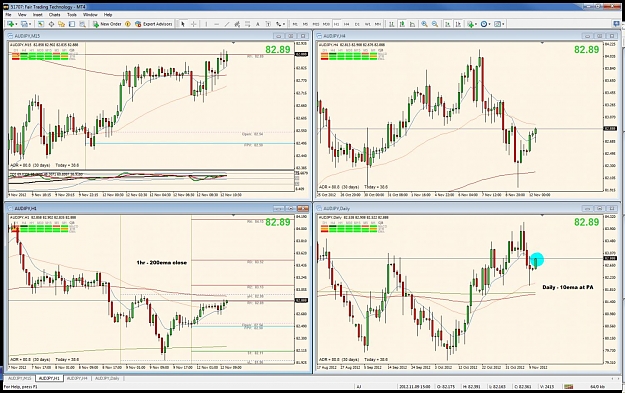Open the indicators dropdown arrow

coord(476,24)
